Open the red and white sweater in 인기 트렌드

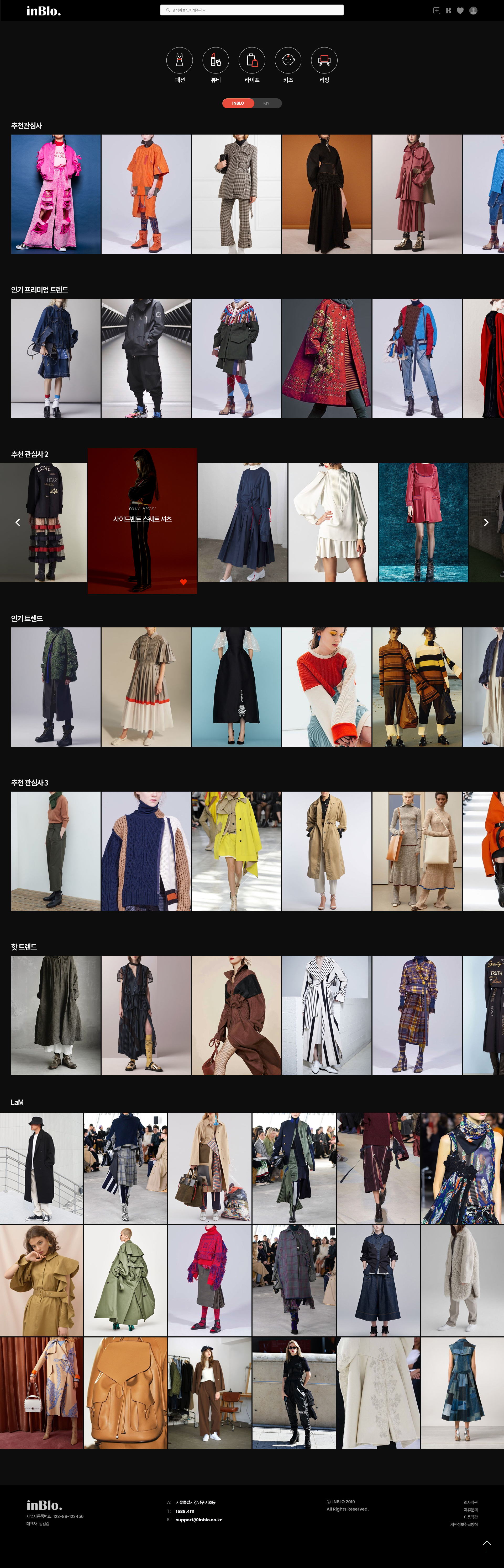(x=327, y=687)
